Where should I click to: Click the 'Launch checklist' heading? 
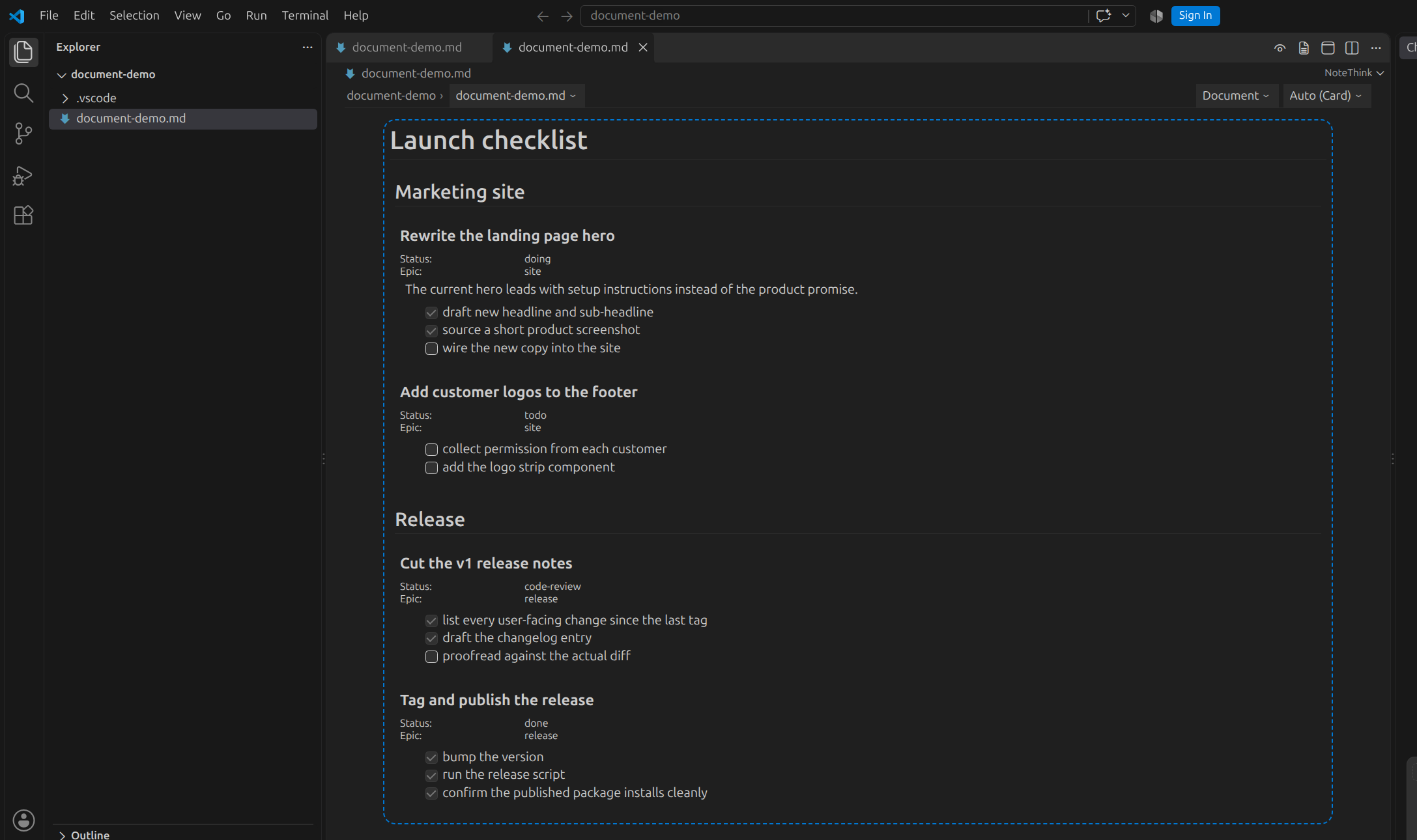pyautogui.click(x=489, y=140)
